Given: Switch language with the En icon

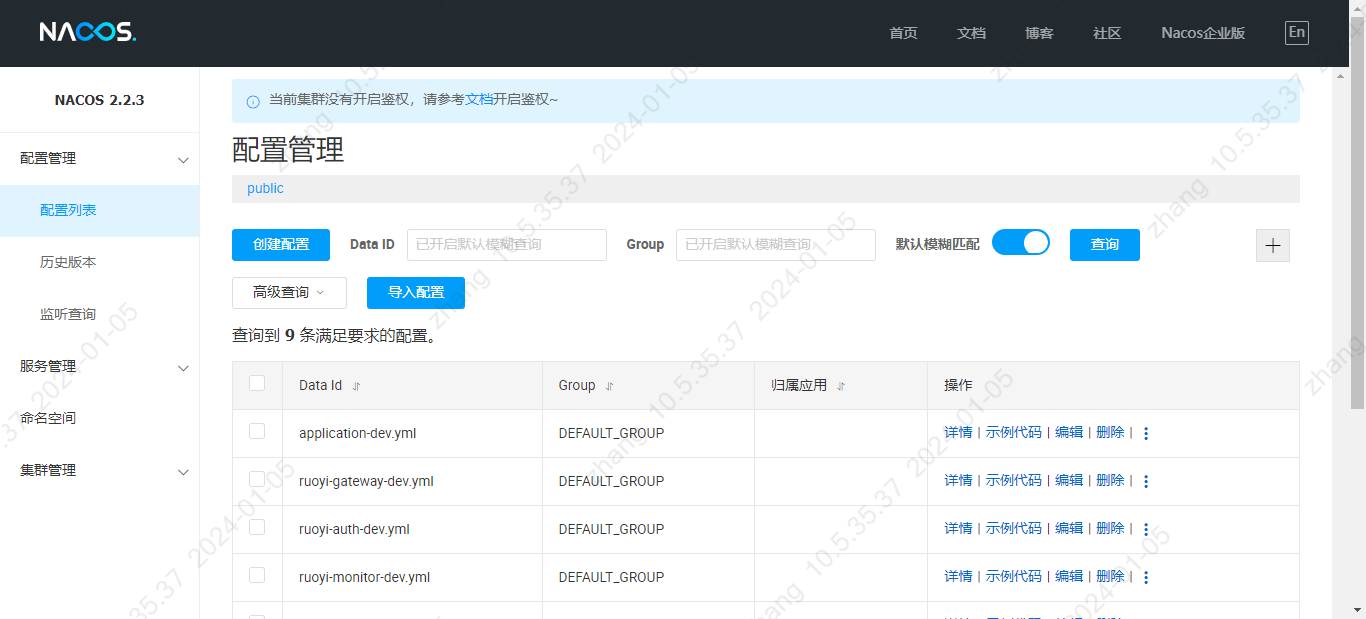Looking at the screenshot, I should 1296,32.
